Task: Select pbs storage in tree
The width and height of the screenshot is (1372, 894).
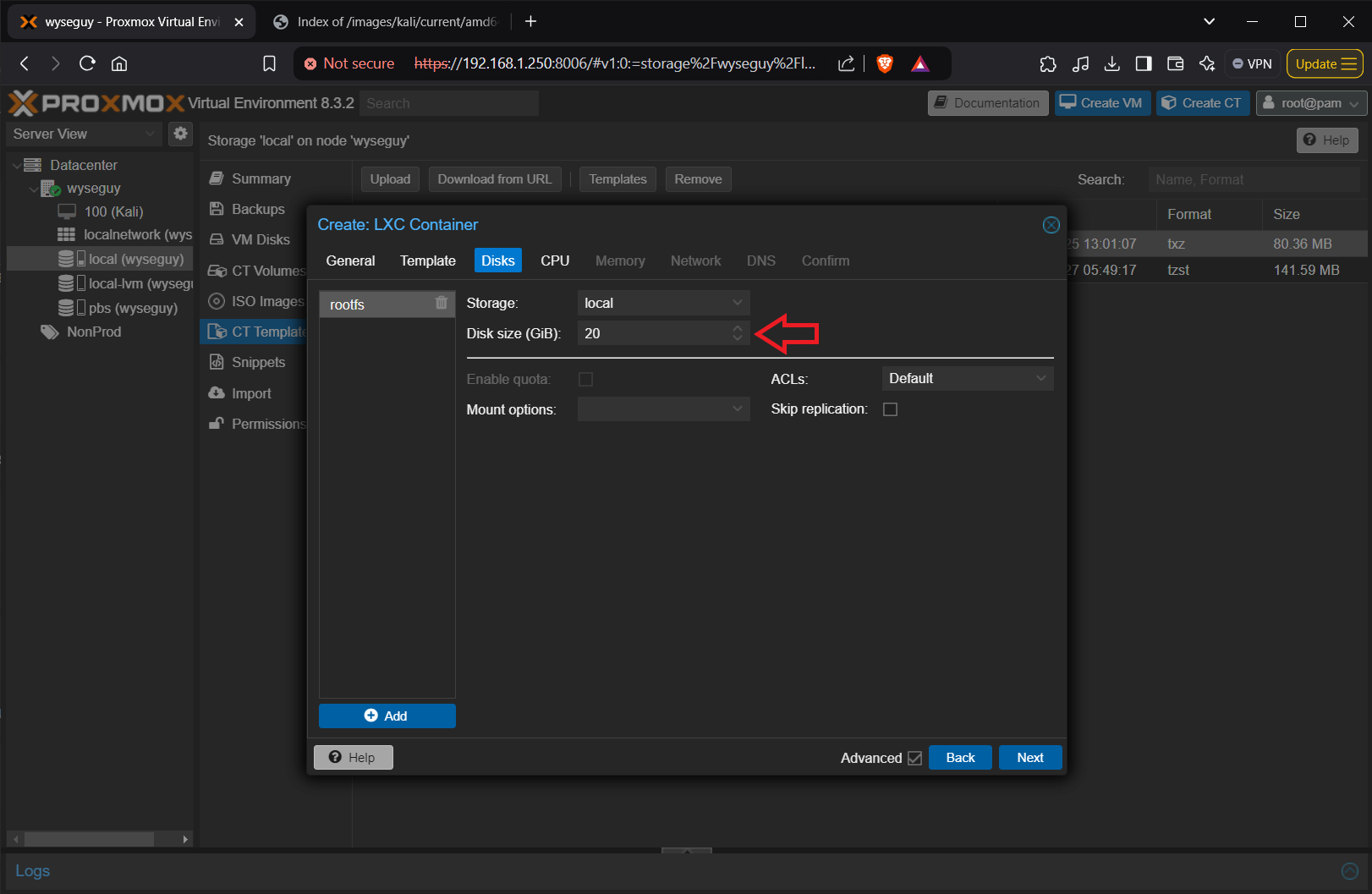Action: point(118,308)
